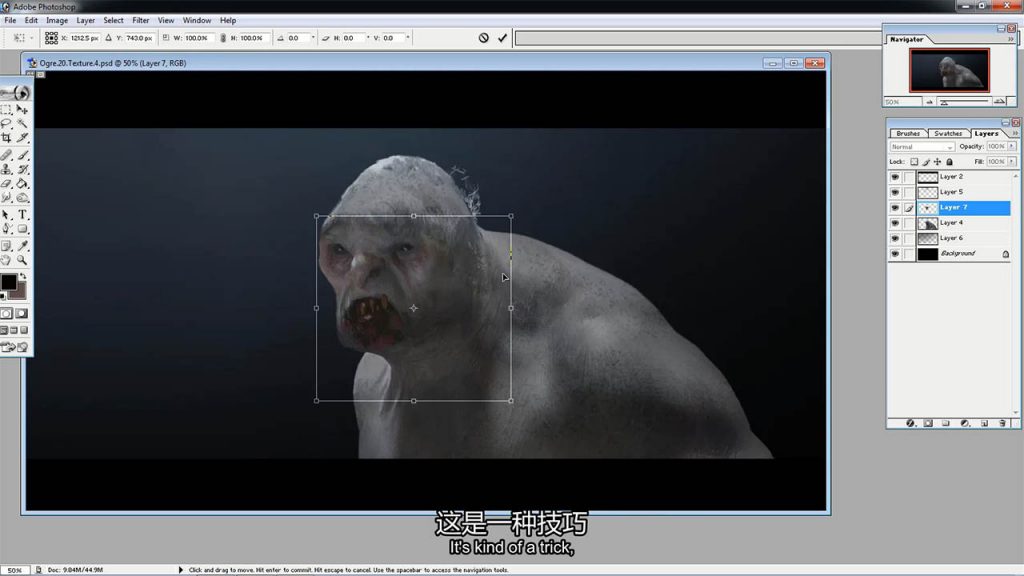This screenshot has width=1024, height=576.
Task: Cancel the transform with the no-entry icon
Action: click(483, 38)
